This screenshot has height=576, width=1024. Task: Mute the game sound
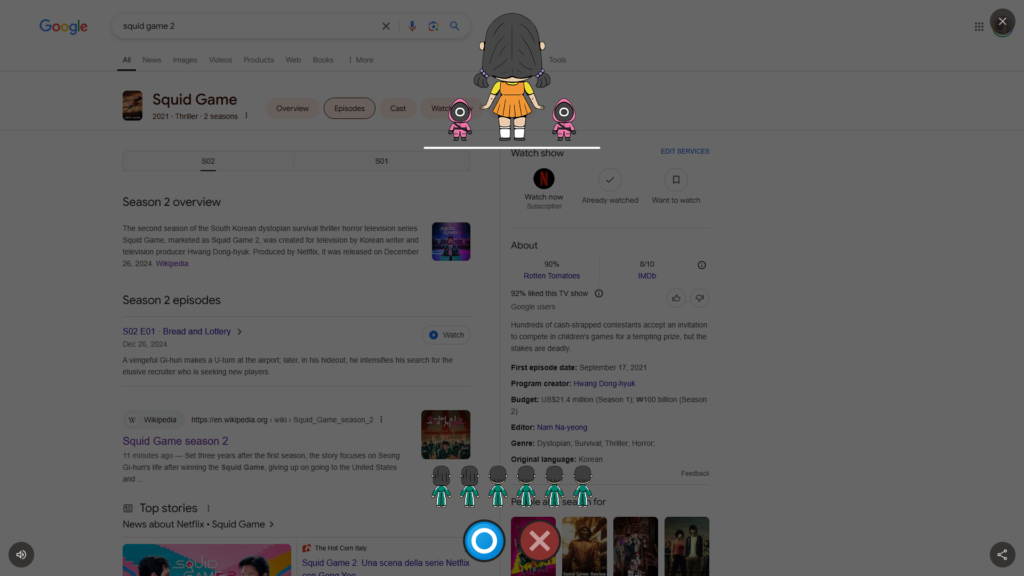pos(21,554)
